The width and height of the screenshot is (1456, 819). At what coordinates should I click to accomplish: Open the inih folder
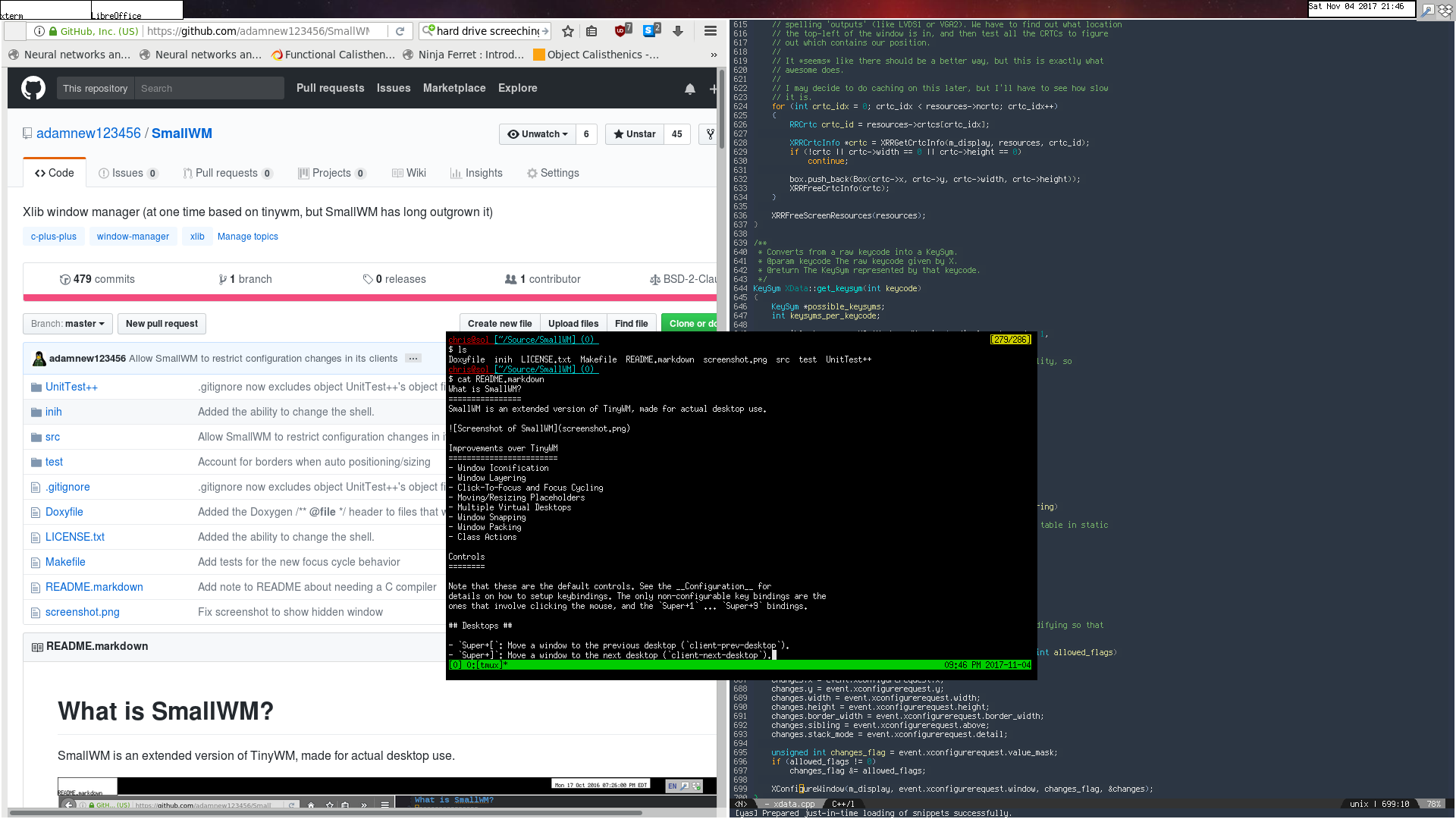click(x=54, y=412)
